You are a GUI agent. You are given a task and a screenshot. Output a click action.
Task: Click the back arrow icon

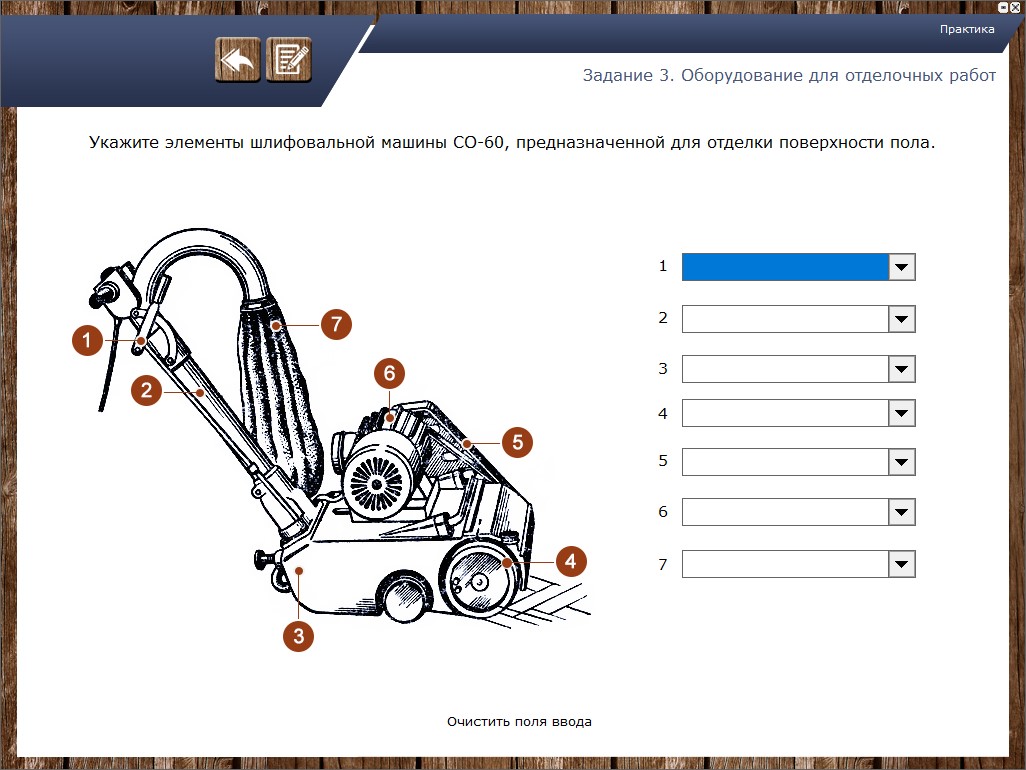(x=237, y=60)
